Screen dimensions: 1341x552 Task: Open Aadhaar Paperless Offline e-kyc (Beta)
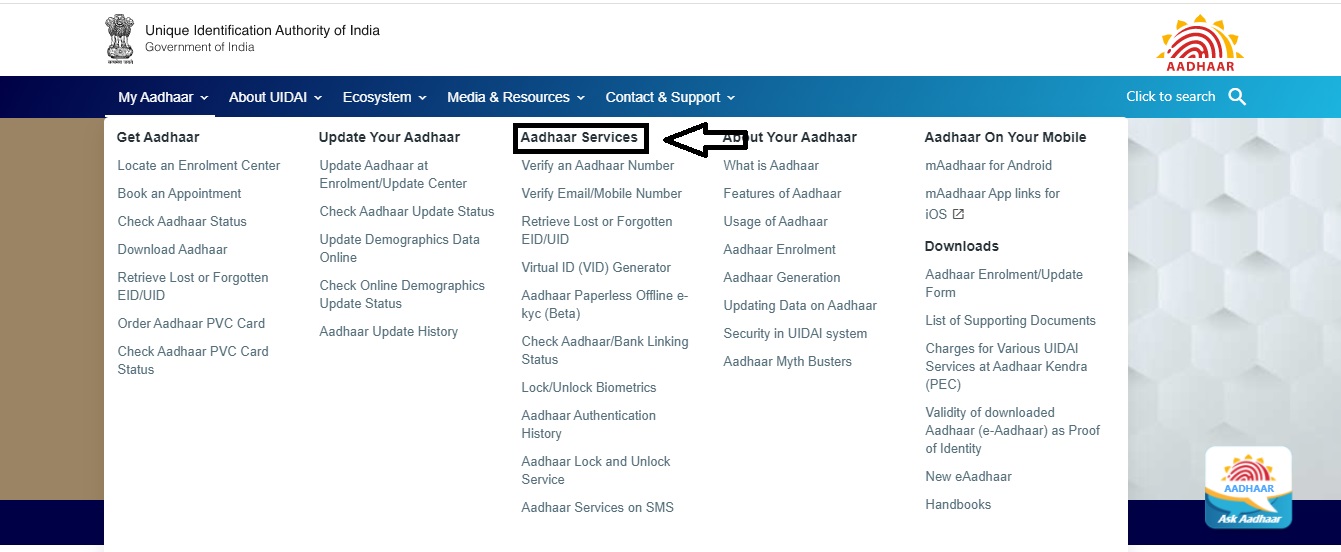coord(605,304)
